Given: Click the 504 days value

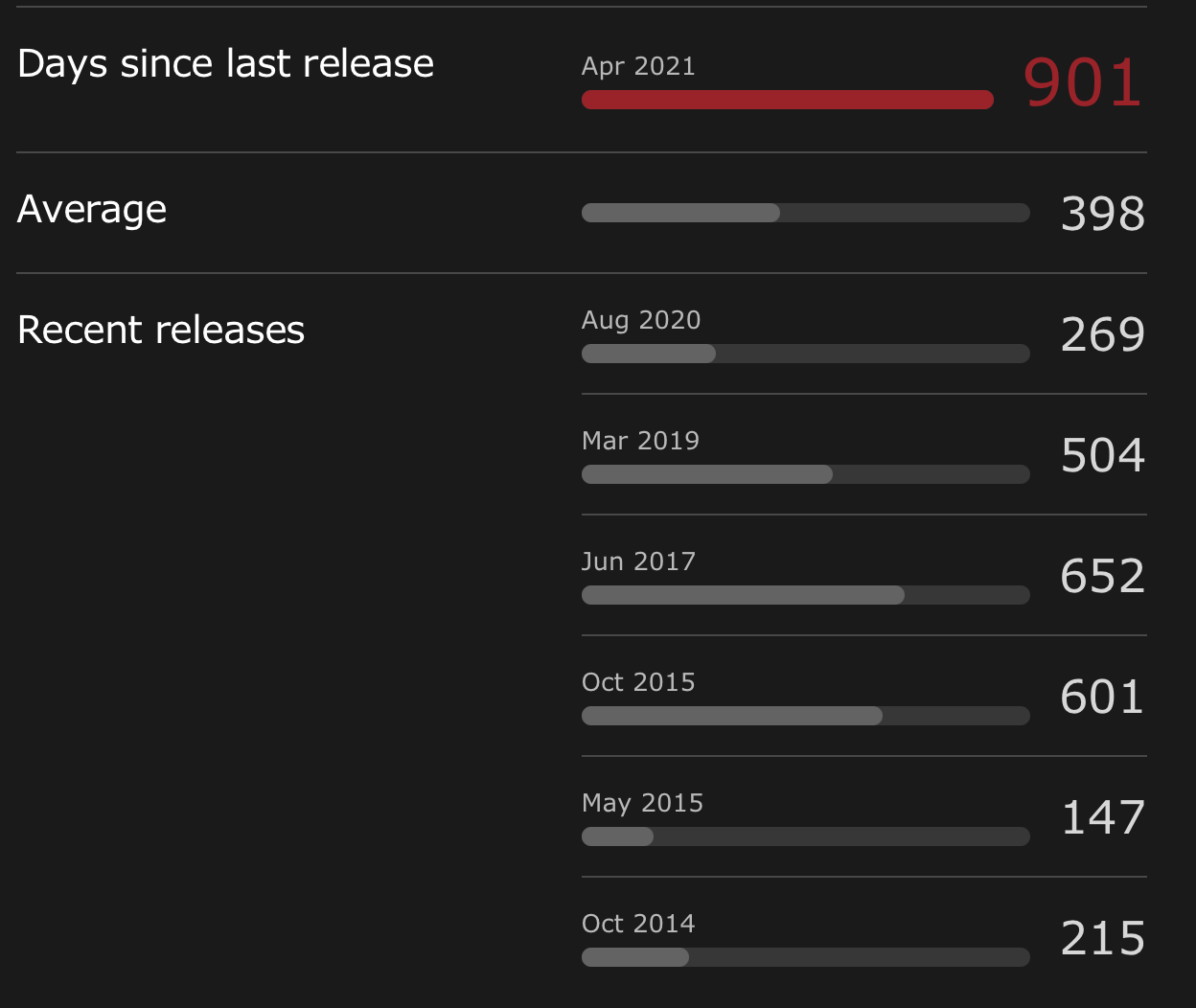Looking at the screenshot, I should pos(1103,455).
